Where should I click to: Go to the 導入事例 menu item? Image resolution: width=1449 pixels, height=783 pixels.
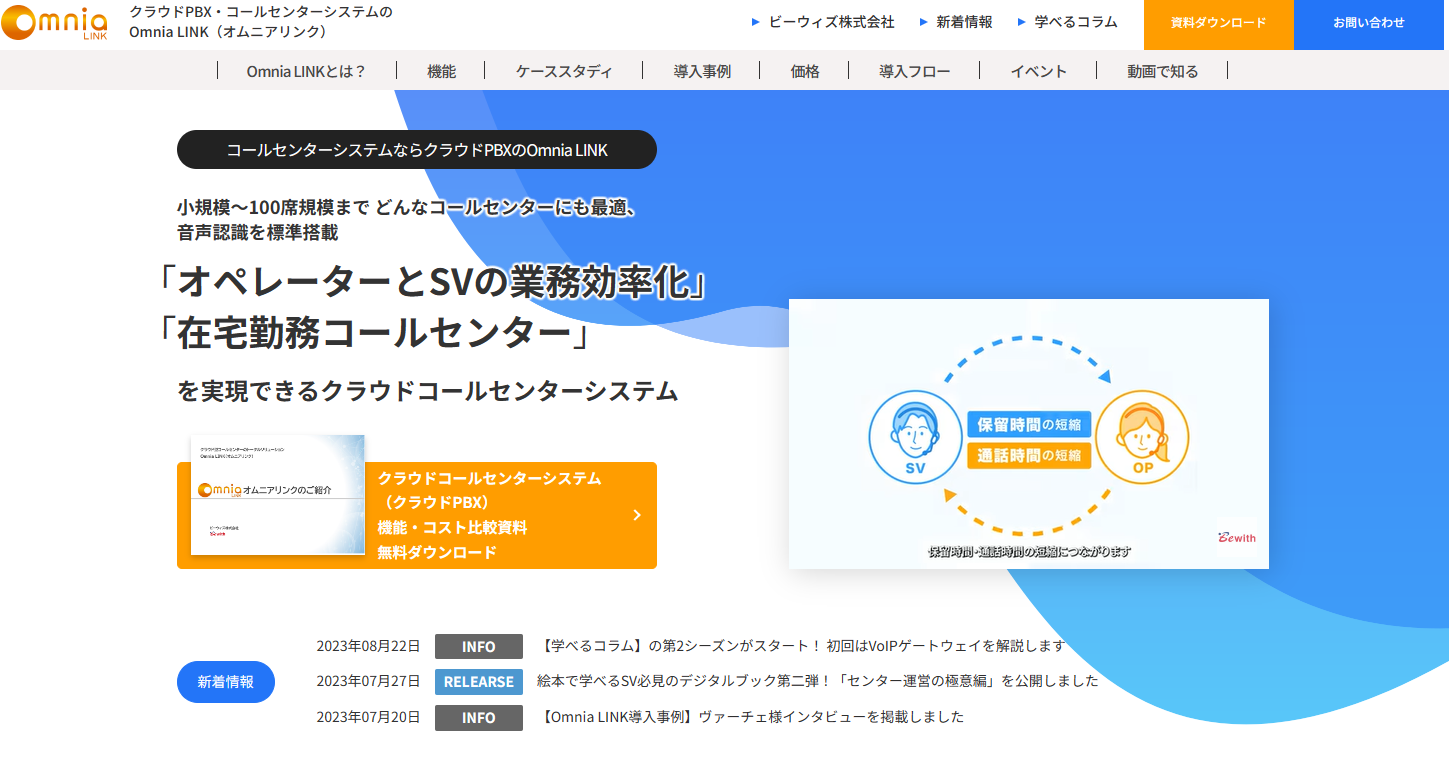pyautogui.click(x=702, y=71)
